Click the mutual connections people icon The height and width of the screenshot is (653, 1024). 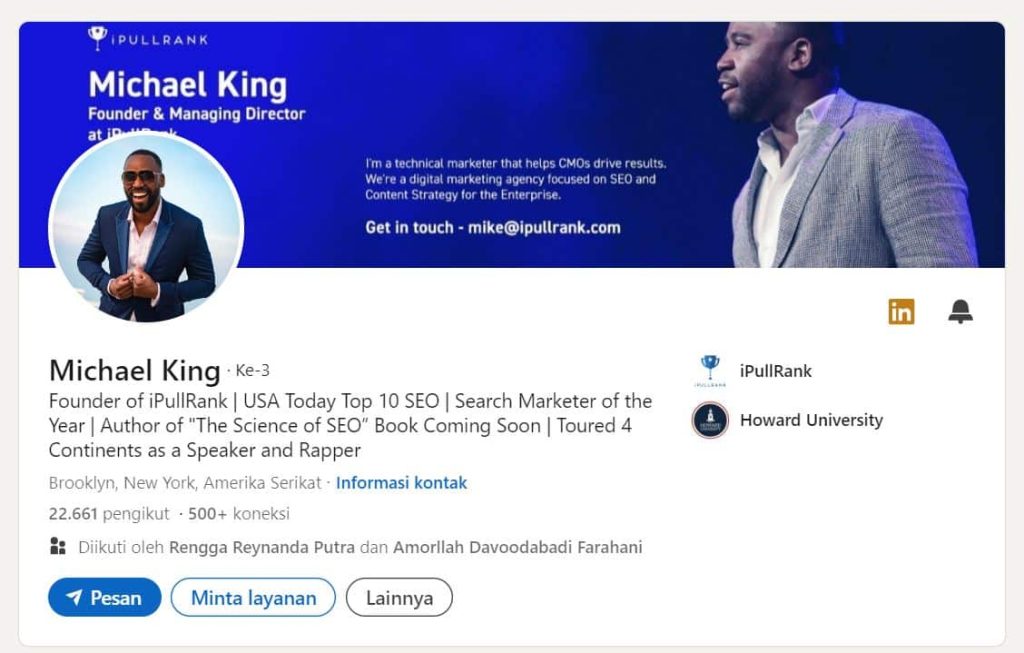[56, 548]
